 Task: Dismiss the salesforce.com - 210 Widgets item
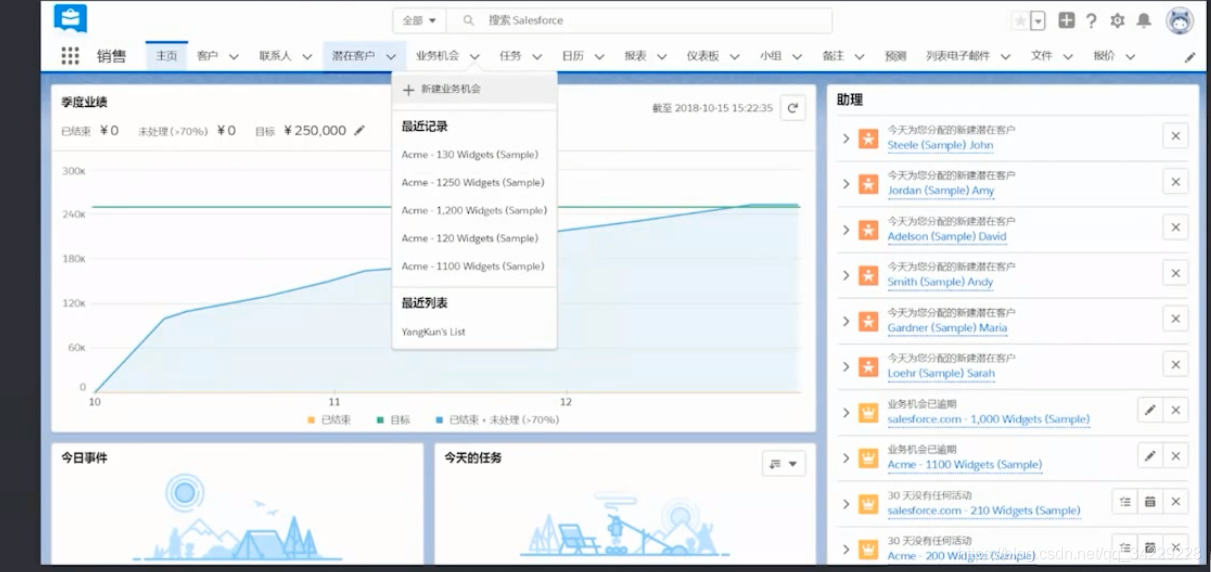pyautogui.click(x=1175, y=501)
